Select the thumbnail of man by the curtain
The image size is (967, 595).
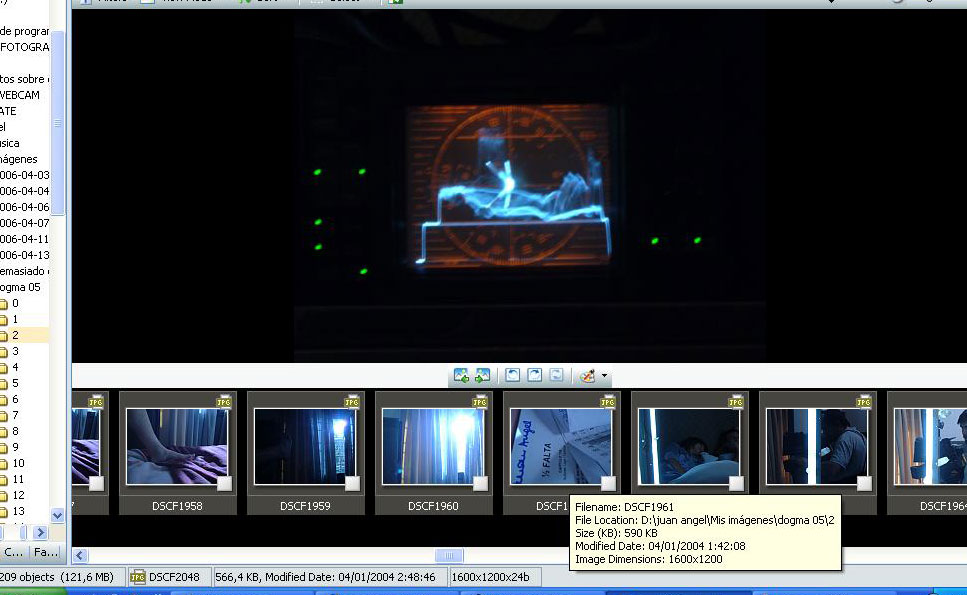point(817,446)
